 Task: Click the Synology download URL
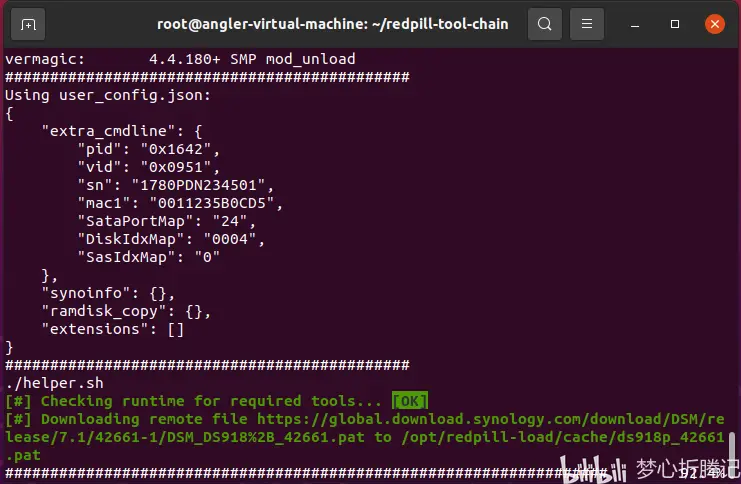click(x=490, y=420)
